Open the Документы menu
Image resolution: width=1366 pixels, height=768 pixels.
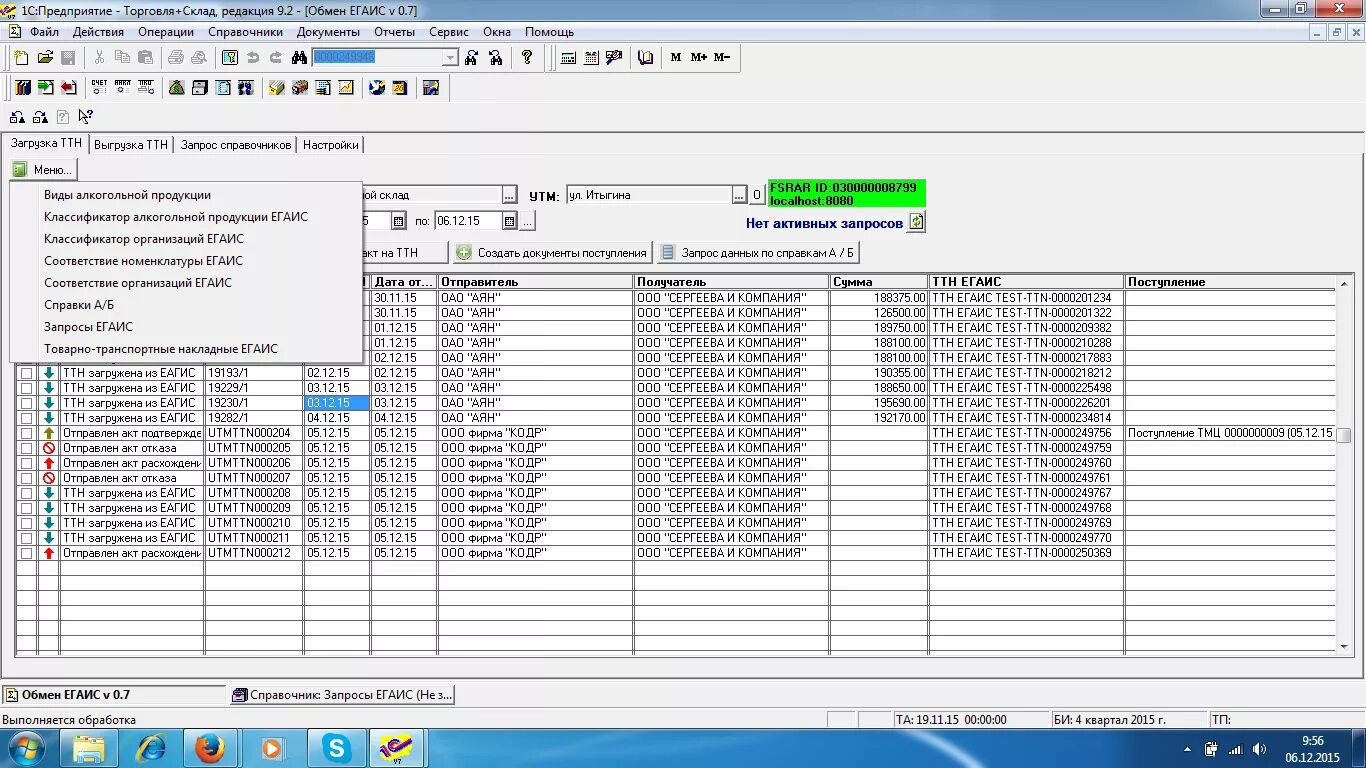[328, 32]
